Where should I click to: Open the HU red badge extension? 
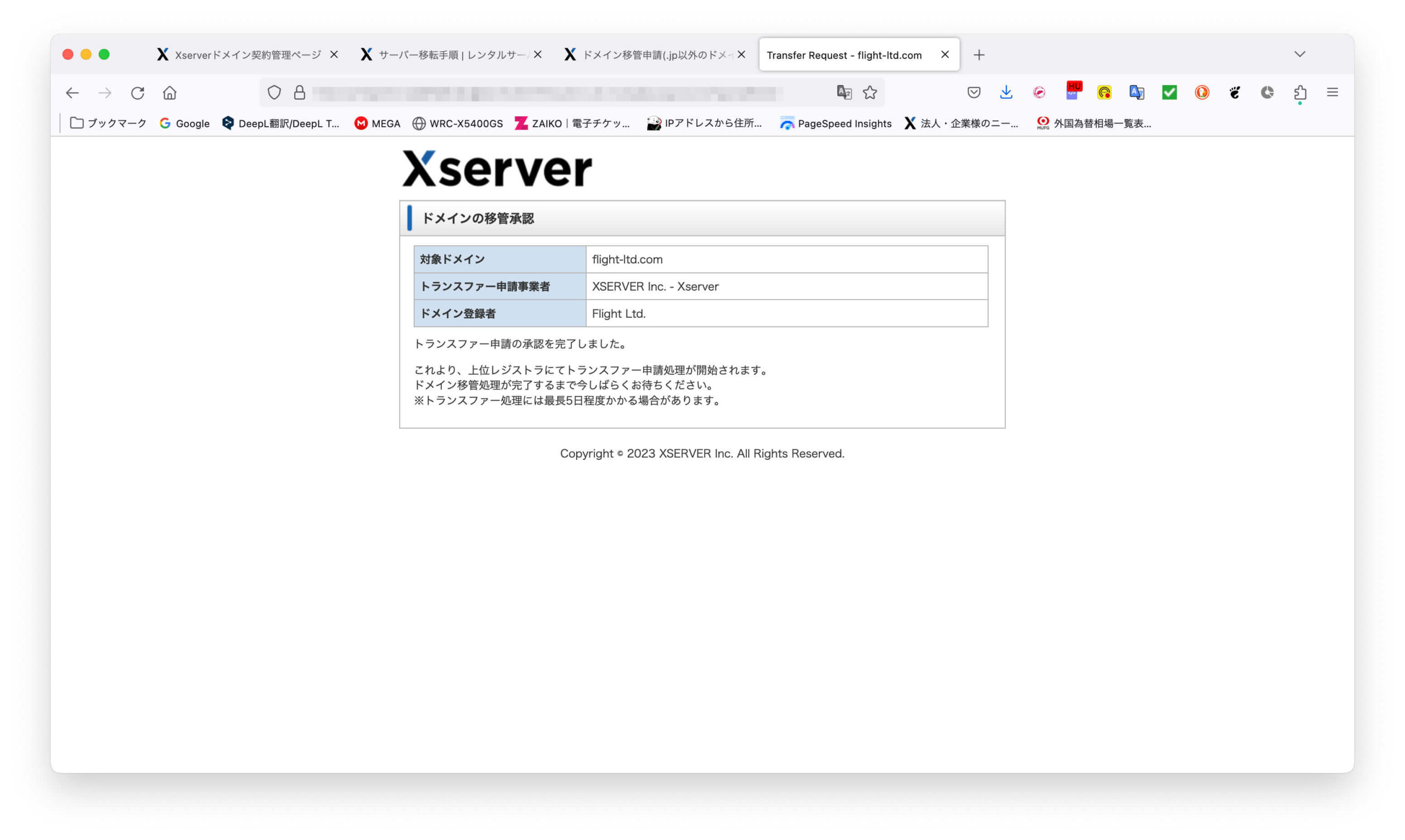point(1073,91)
